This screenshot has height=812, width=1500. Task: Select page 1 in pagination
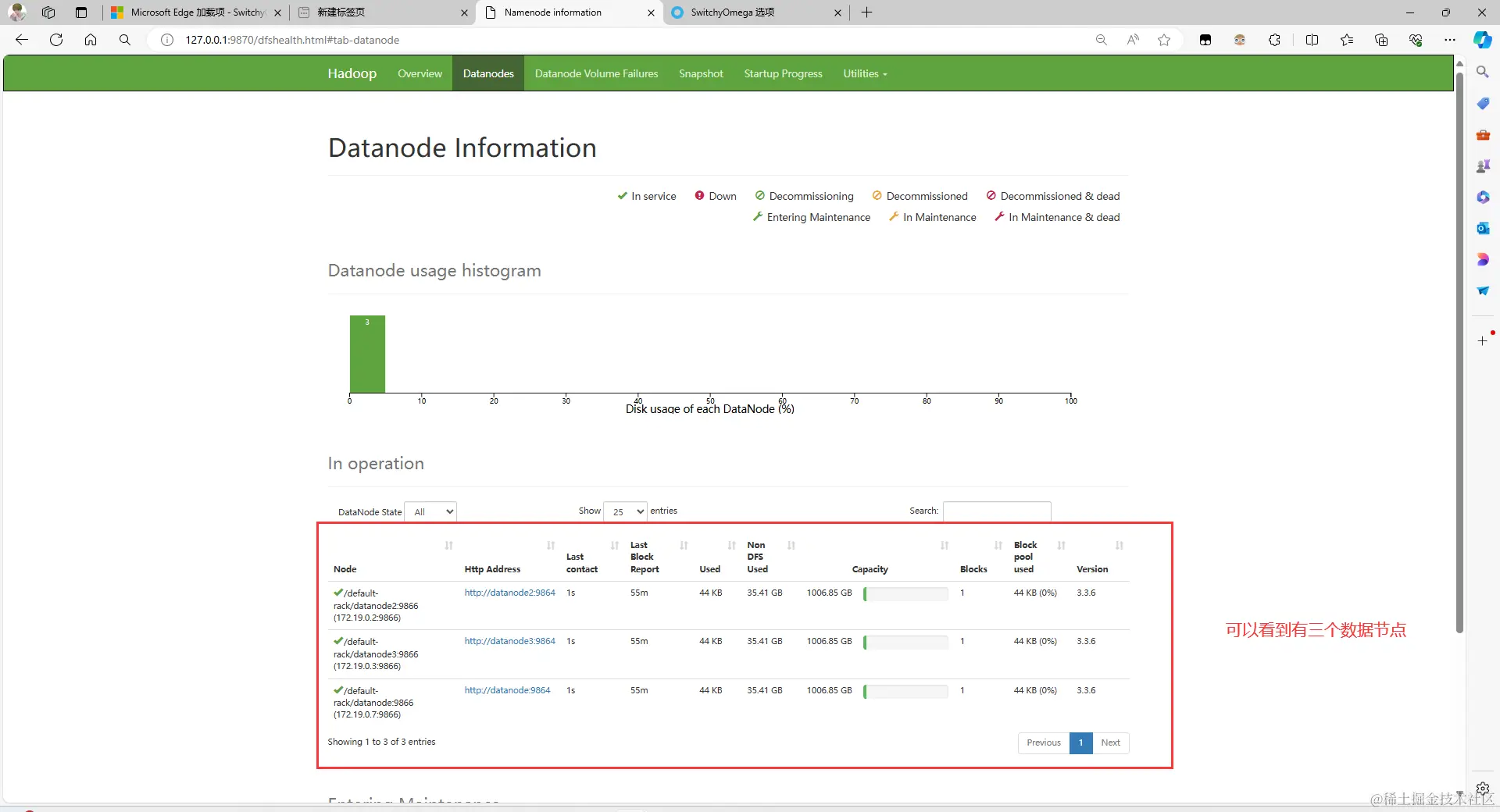tap(1080, 743)
